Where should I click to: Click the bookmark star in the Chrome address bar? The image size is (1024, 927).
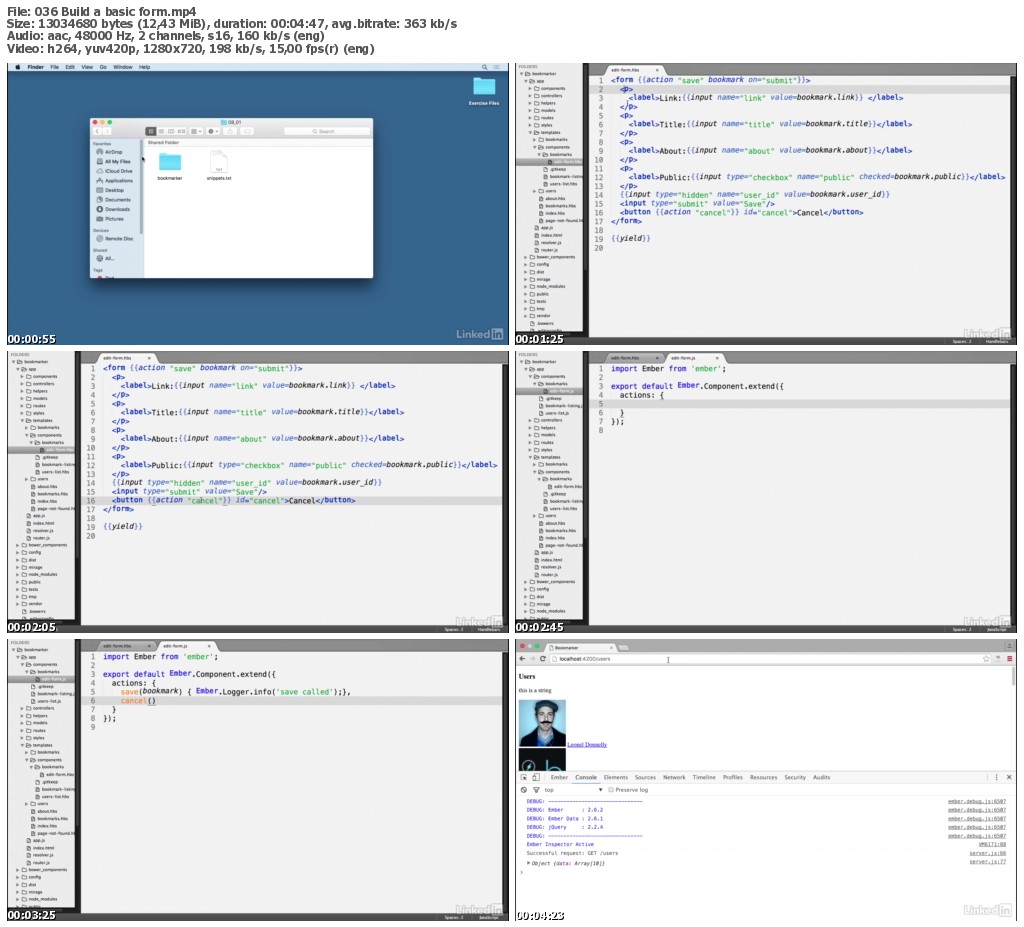tap(985, 659)
